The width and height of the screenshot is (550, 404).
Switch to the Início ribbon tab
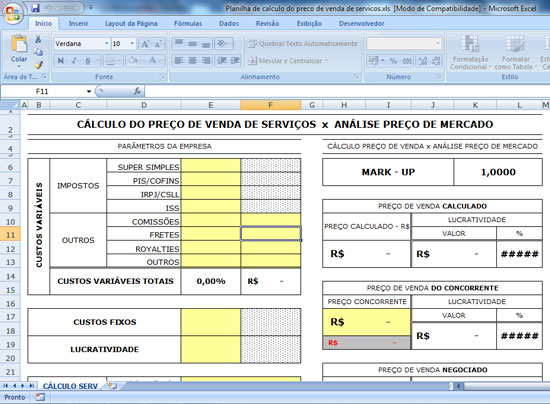coord(43,23)
